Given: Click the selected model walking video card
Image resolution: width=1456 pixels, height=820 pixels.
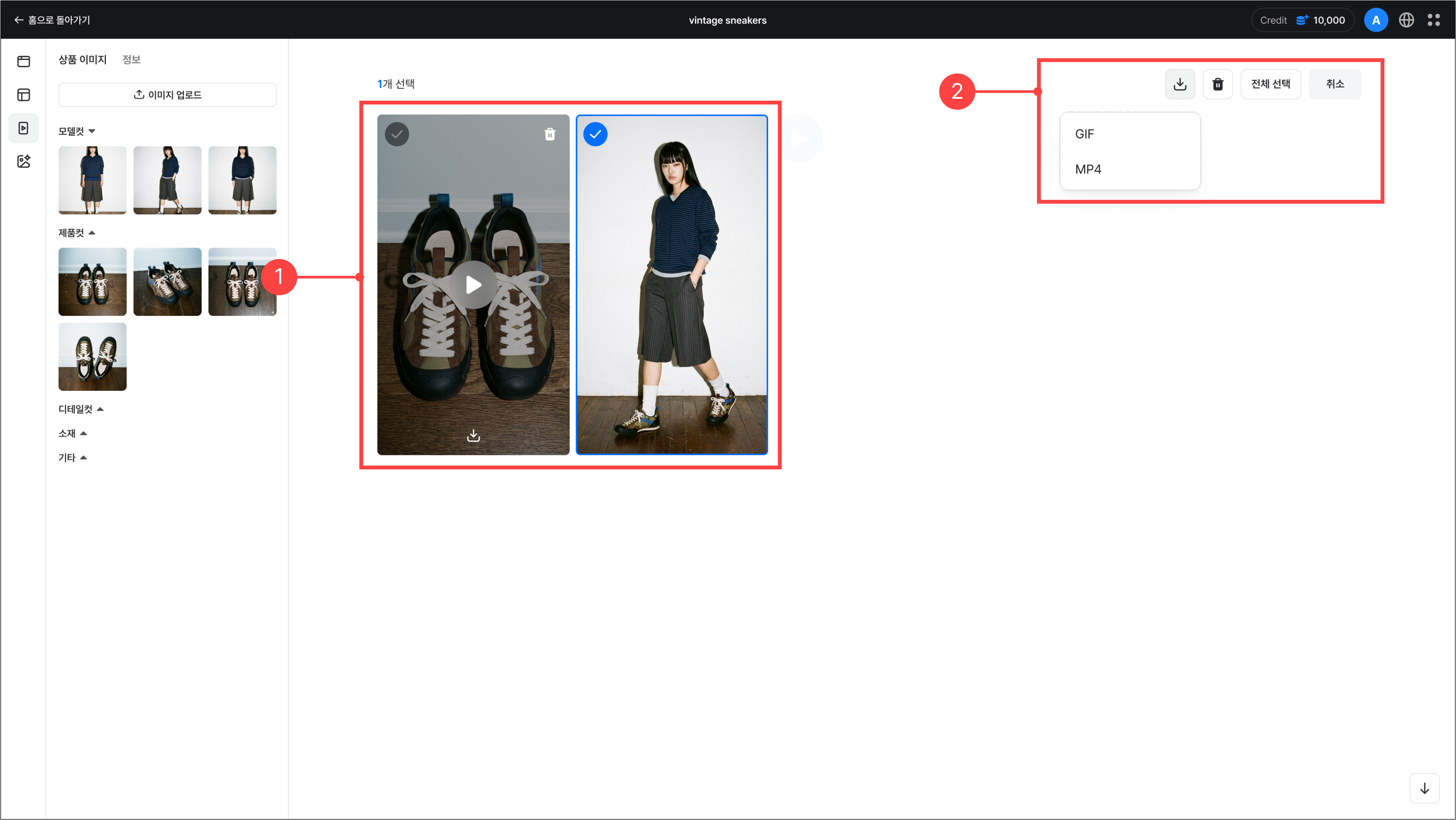Looking at the screenshot, I should 672,285.
